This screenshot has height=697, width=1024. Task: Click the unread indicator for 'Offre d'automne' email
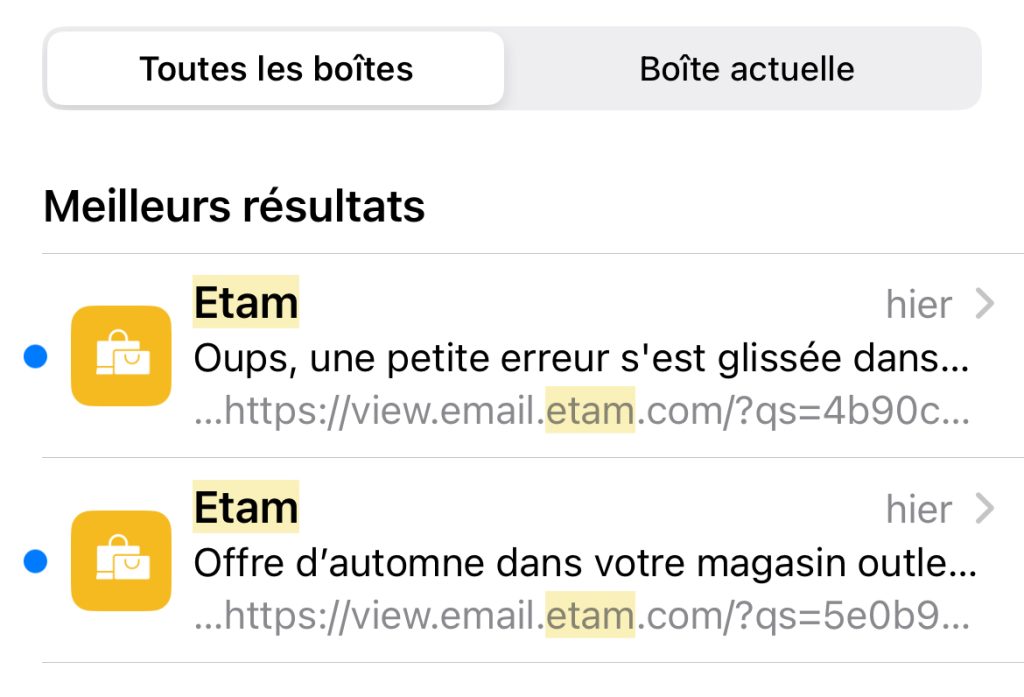pyautogui.click(x=35, y=562)
